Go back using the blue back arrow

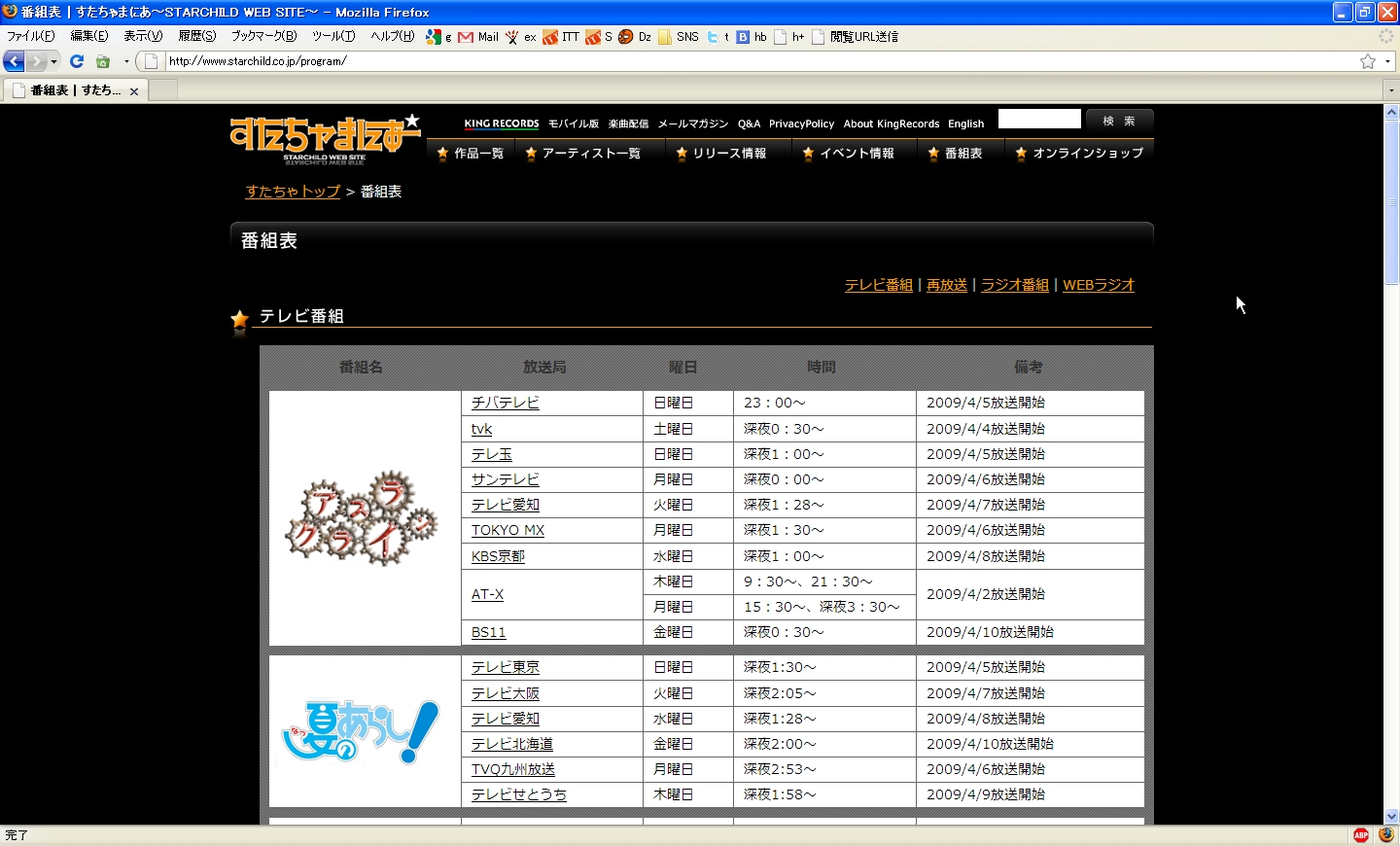[x=15, y=61]
